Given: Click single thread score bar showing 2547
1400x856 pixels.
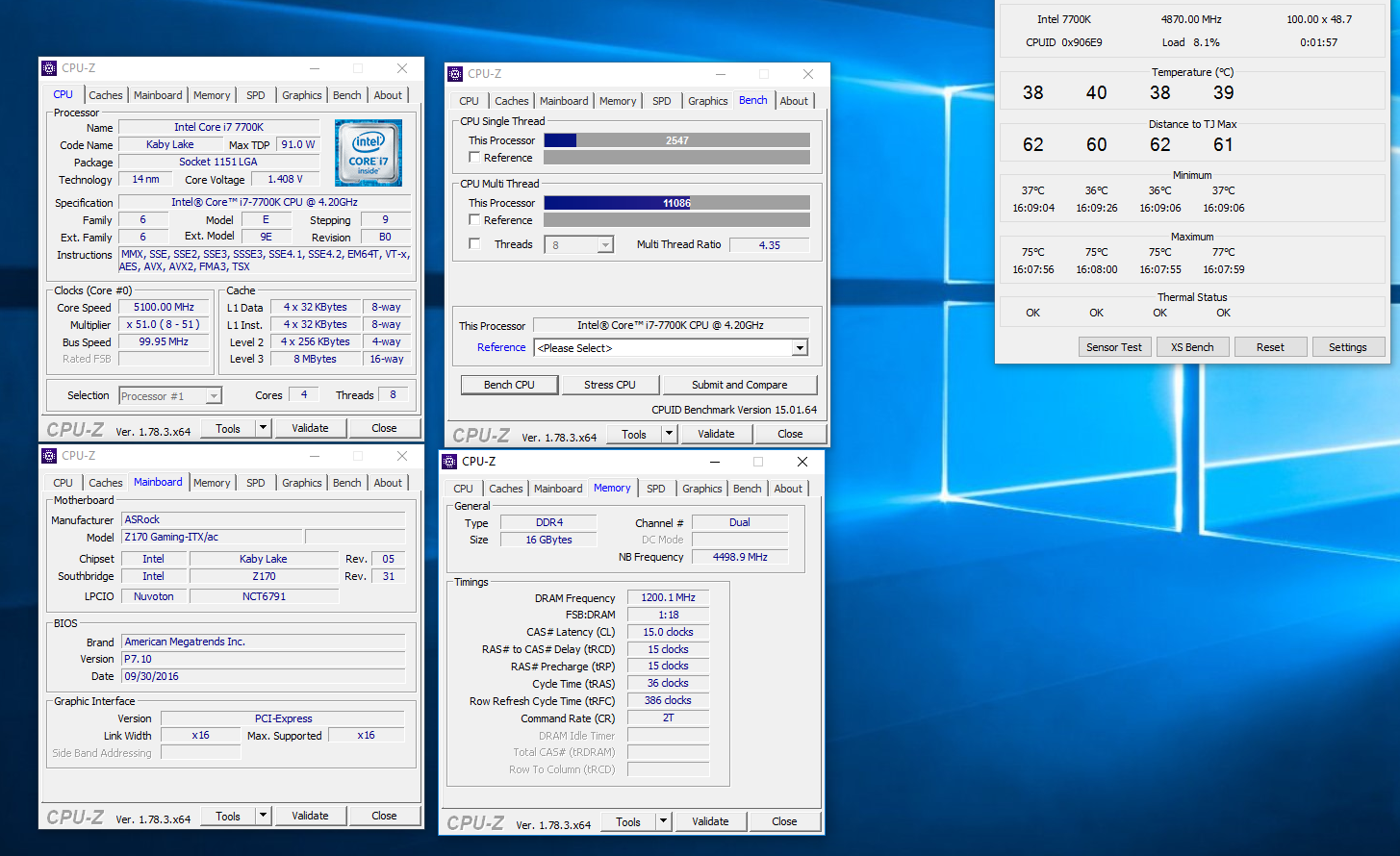Looking at the screenshot, I should [x=677, y=140].
